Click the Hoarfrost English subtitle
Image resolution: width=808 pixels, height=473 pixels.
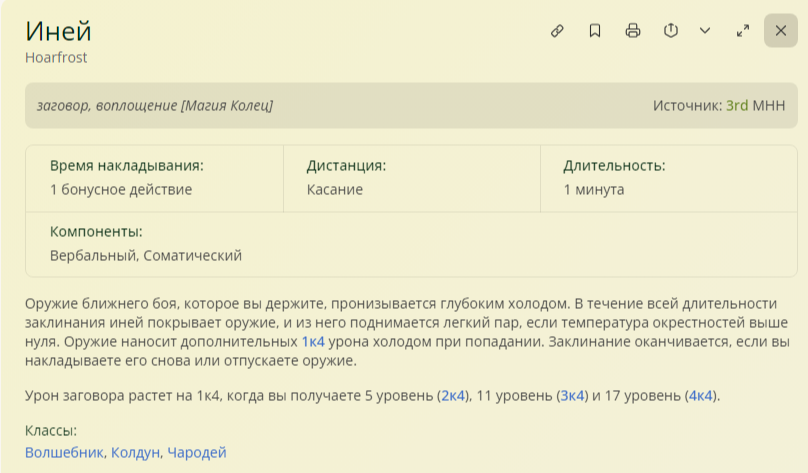point(56,58)
